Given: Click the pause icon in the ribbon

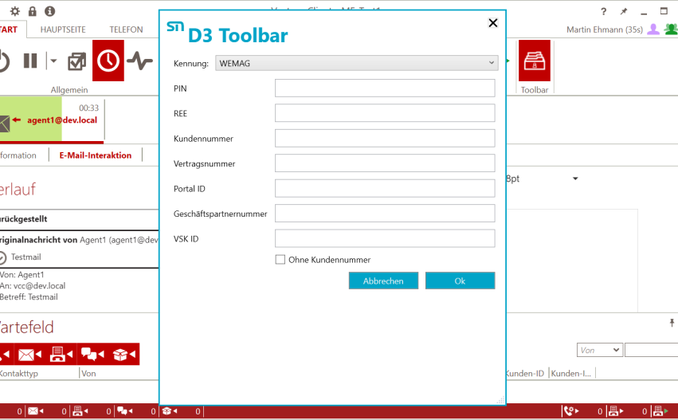Looking at the screenshot, I should 30,62.
